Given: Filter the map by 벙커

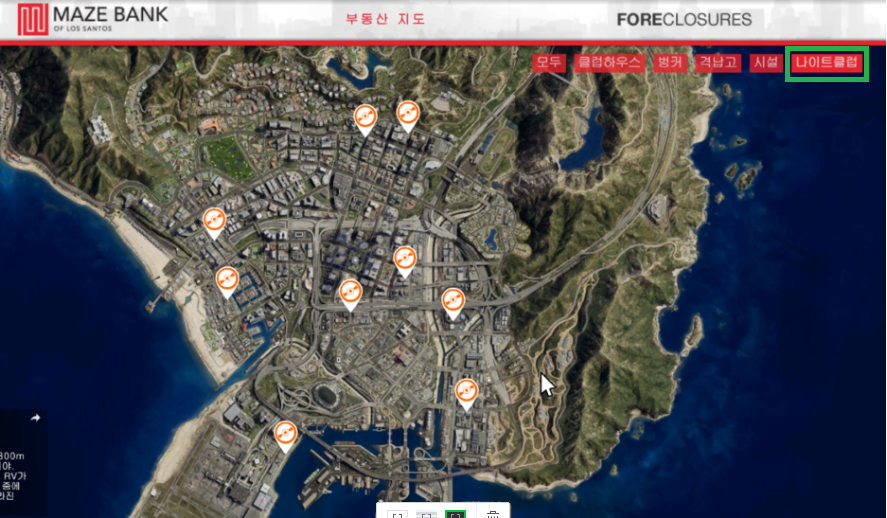Looking at the screenshot, I should pyautogui.click(x=670, y=62).
